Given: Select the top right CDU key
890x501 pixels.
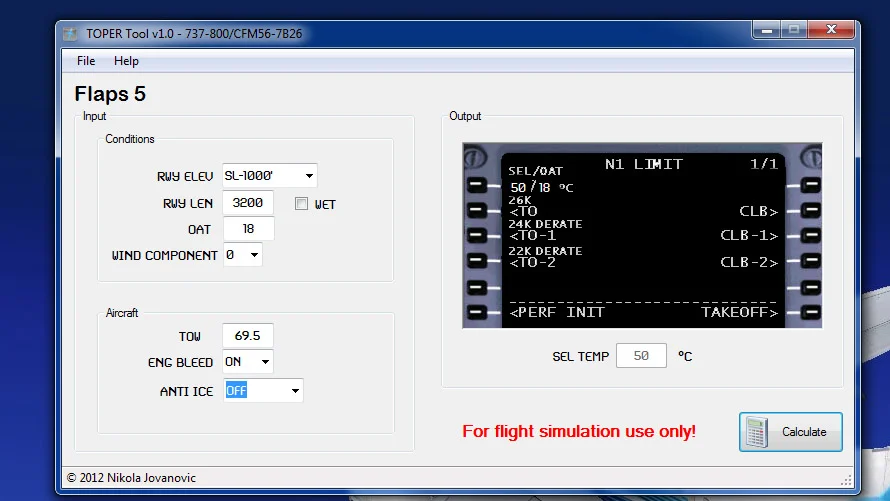Looking at the screenshot, I should 811,186.
